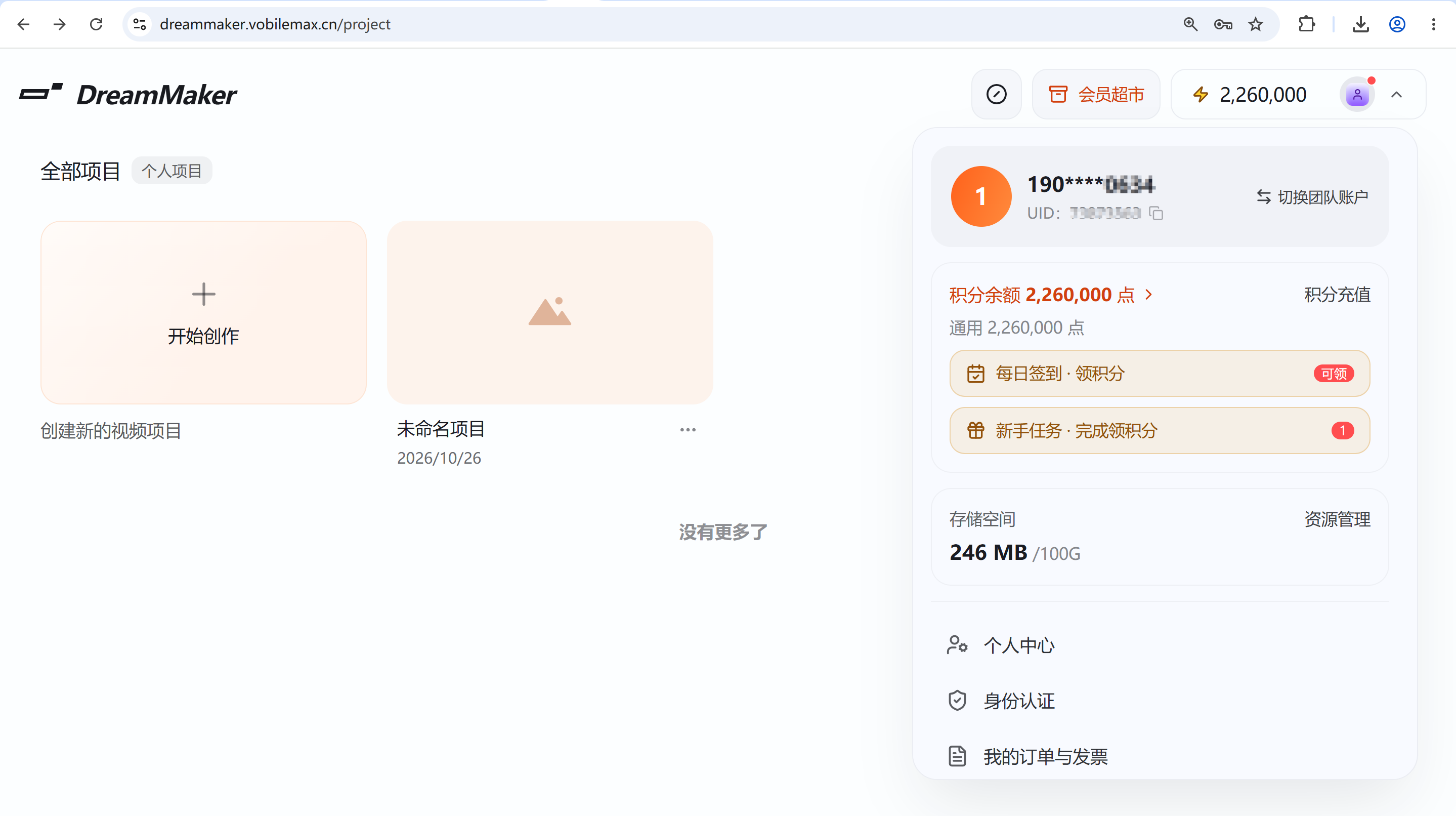
Task: Click the plus icon to start creating
Action: (203, 294)
